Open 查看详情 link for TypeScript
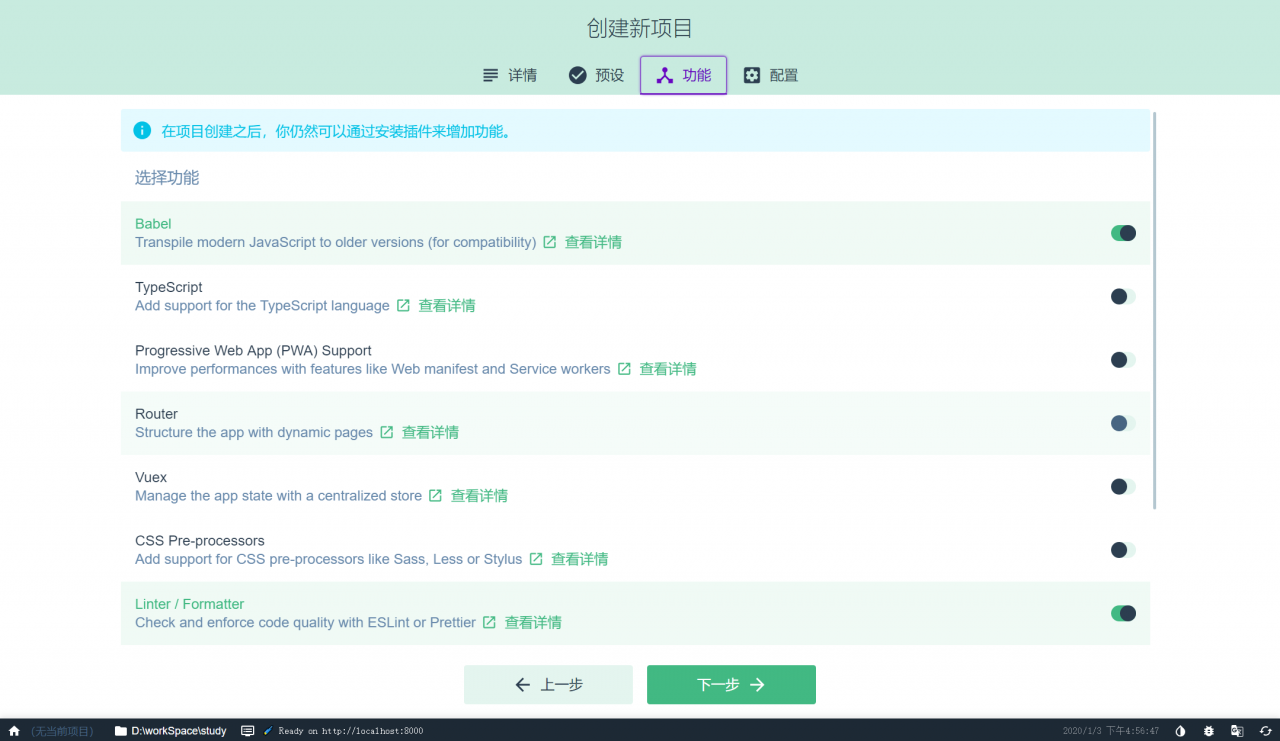 tap(447, 306)
